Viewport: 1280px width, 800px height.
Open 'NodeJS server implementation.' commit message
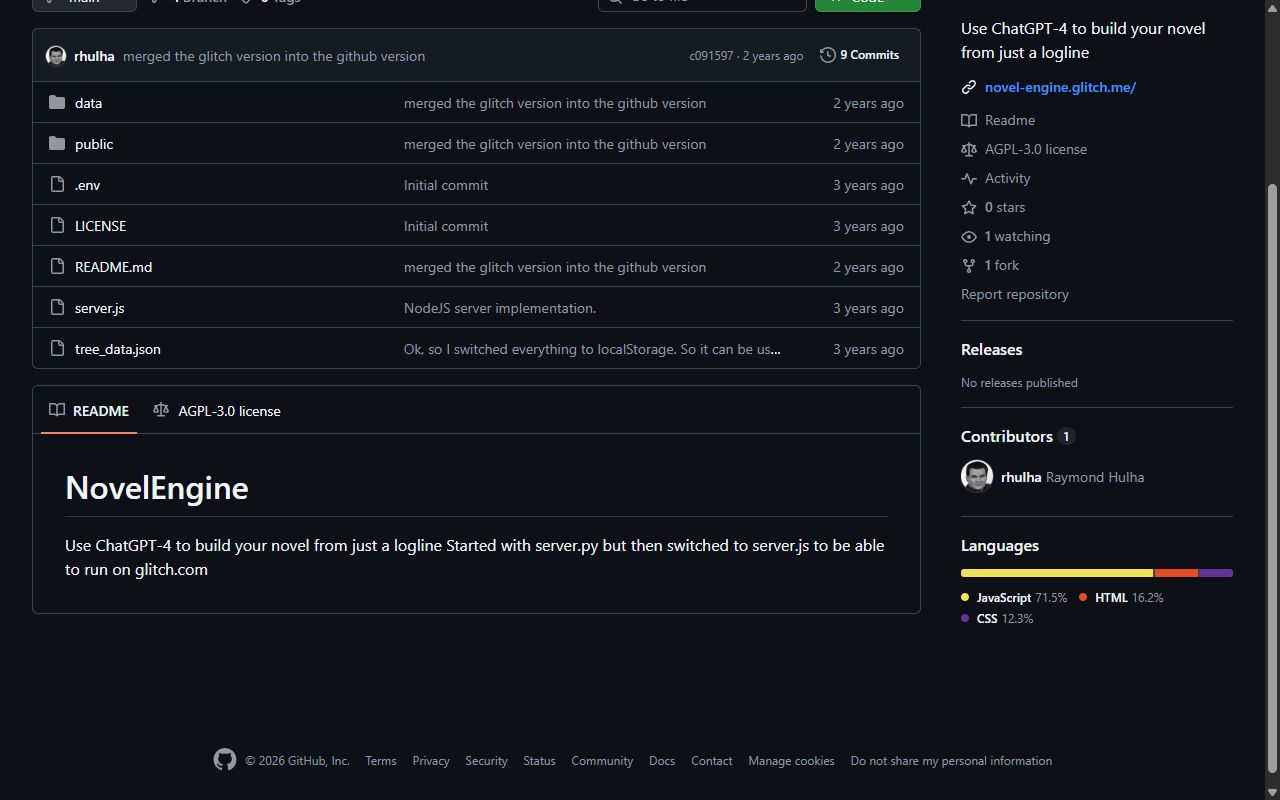click(500, 308)
